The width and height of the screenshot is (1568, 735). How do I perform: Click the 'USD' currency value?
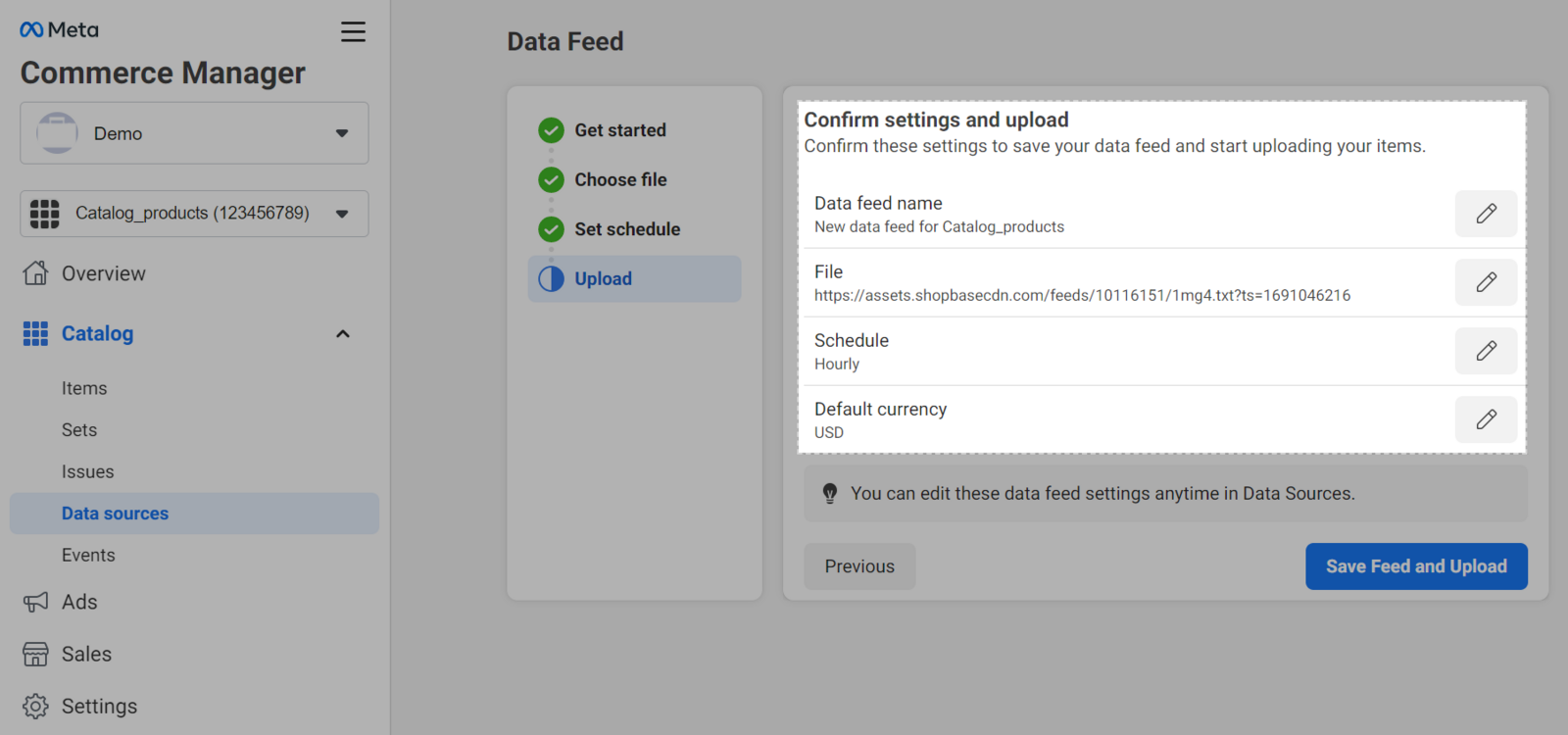point(829,432)
